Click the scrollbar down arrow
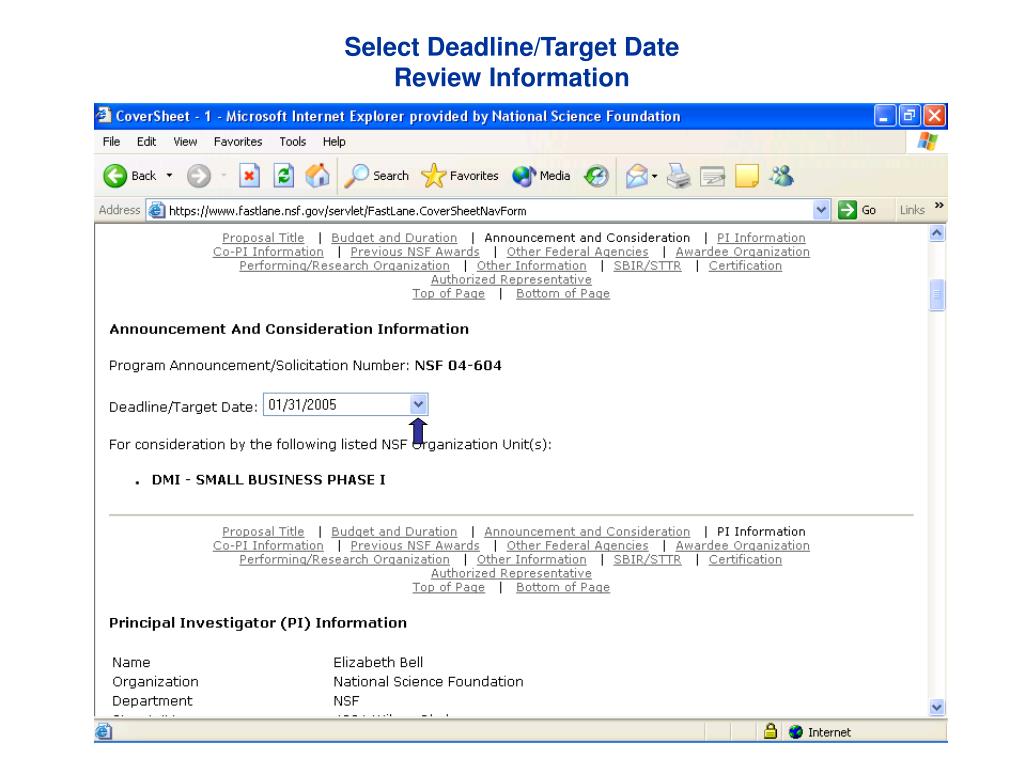 click(936, 707)
